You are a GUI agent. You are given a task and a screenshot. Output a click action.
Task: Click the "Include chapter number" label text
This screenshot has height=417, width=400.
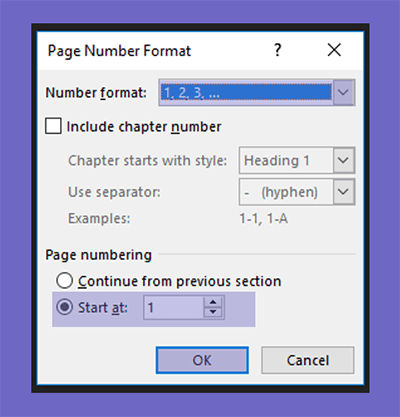(144, 127)
